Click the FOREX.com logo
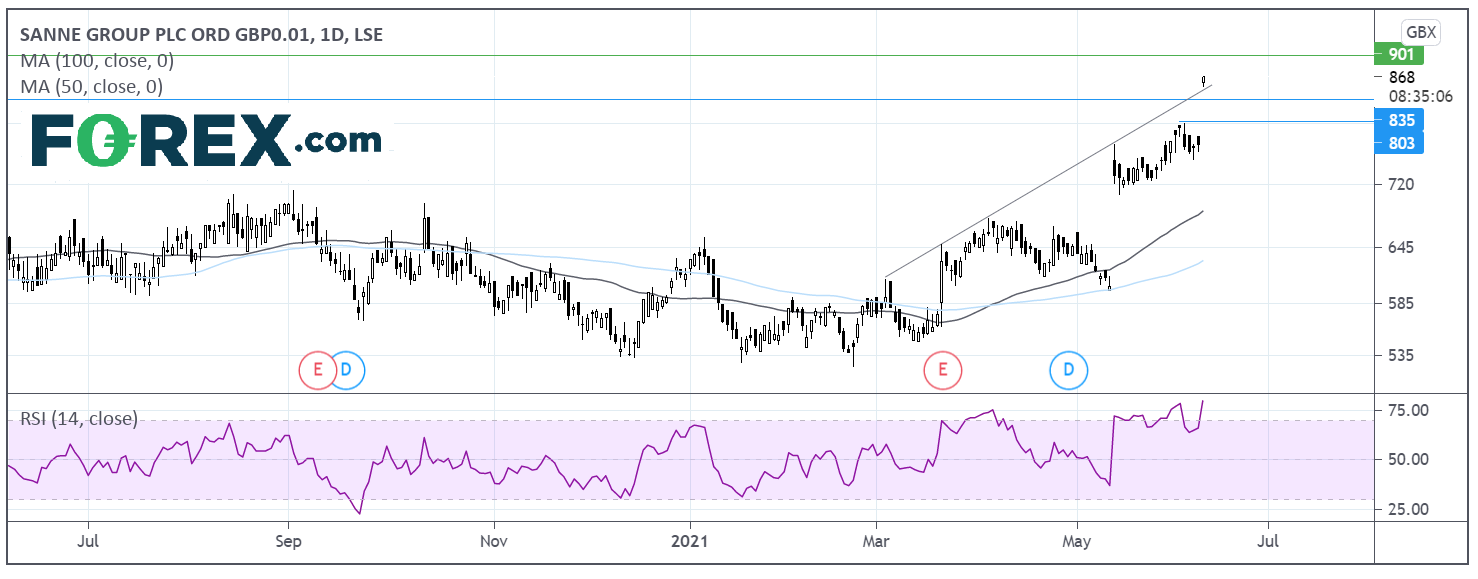 click(x=207, y=140)
